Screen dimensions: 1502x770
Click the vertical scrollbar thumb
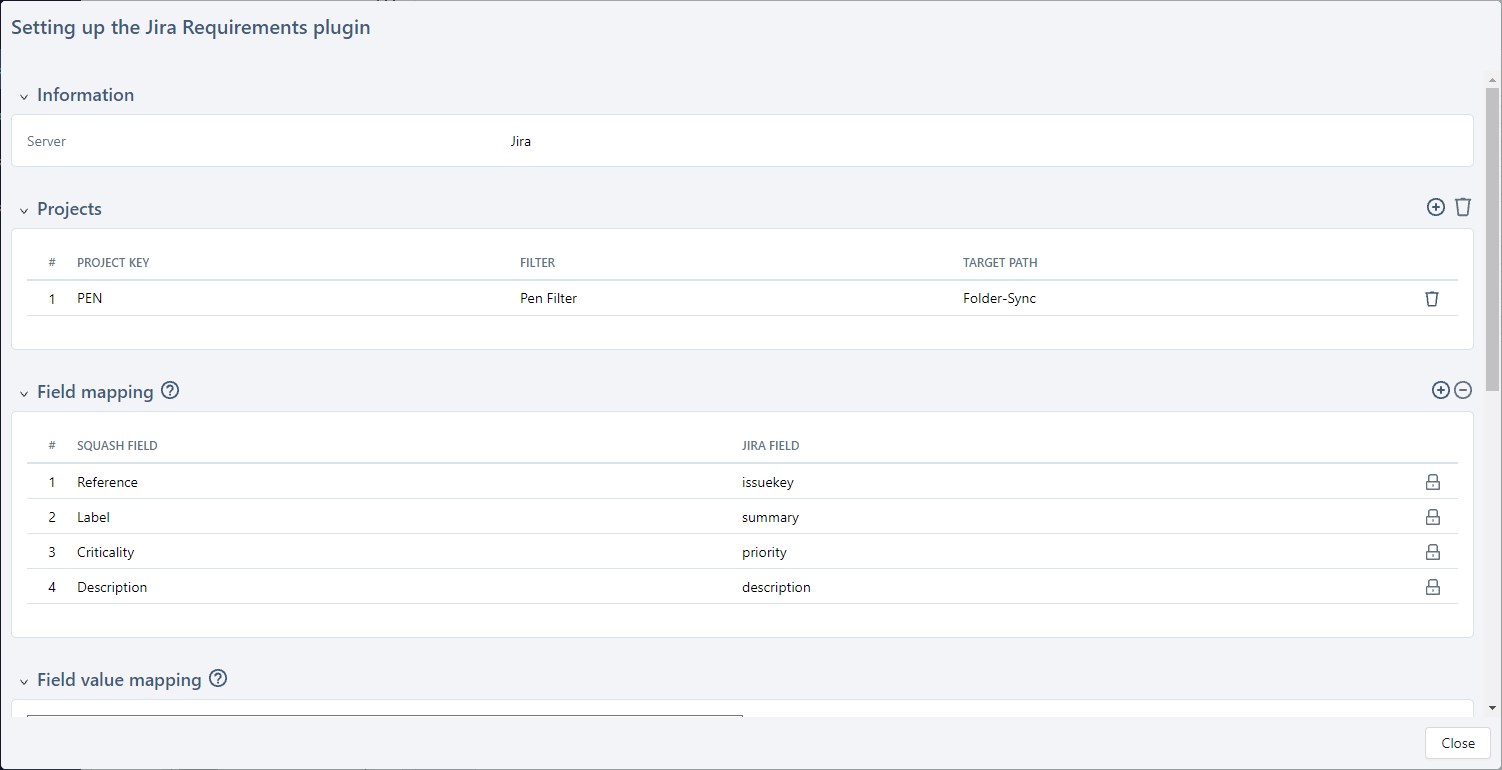click(1493, 238)
